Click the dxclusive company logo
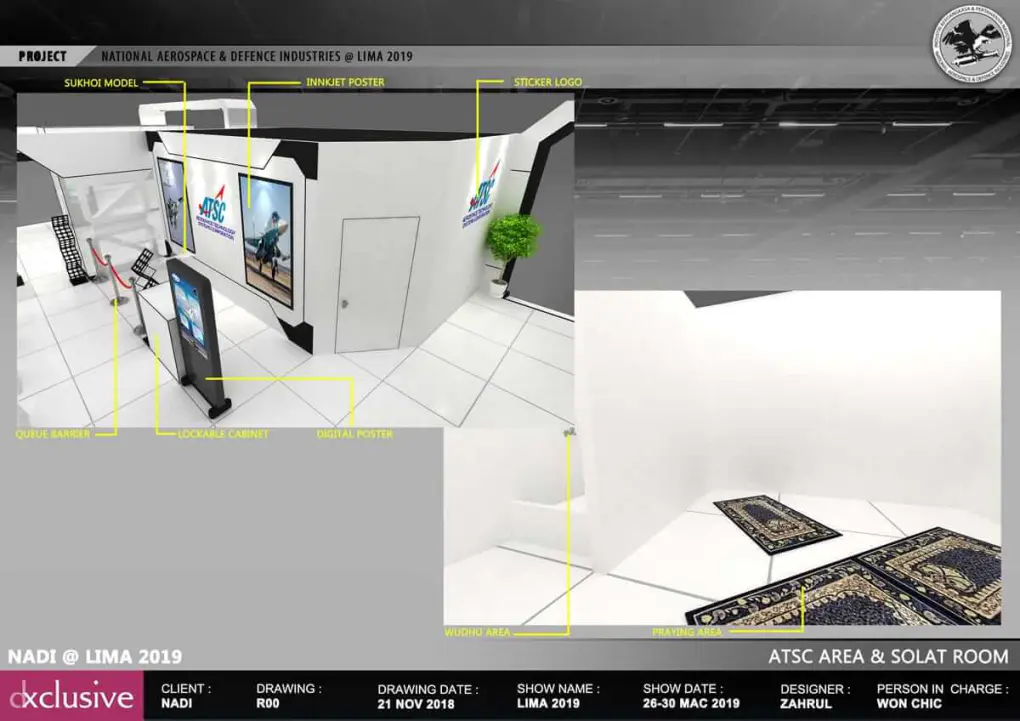This screenshot has height=721, width=1020. click(70, 697)
